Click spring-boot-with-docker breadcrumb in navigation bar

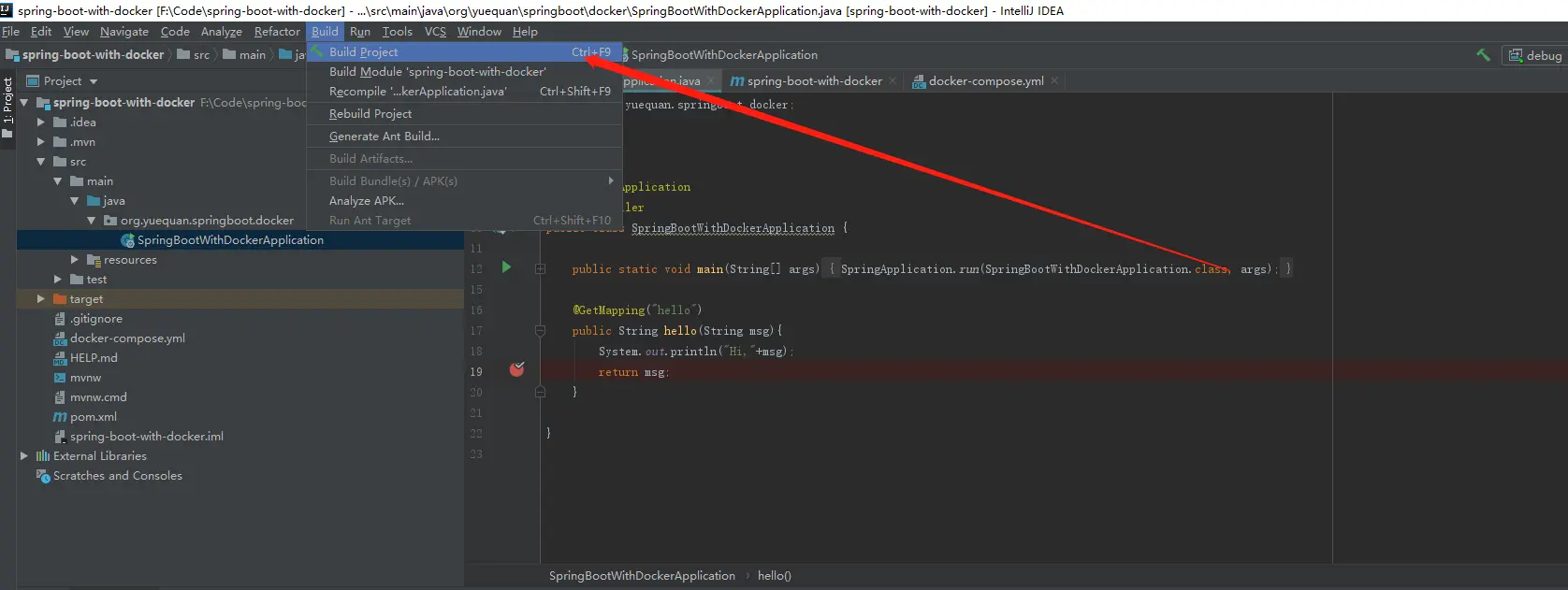[85, 55]
